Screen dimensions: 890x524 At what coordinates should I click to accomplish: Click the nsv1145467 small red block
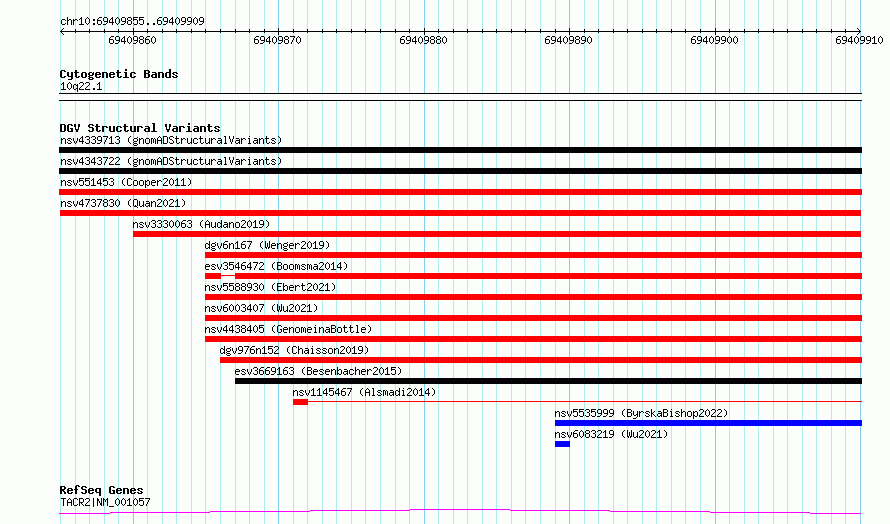[300, 403]
